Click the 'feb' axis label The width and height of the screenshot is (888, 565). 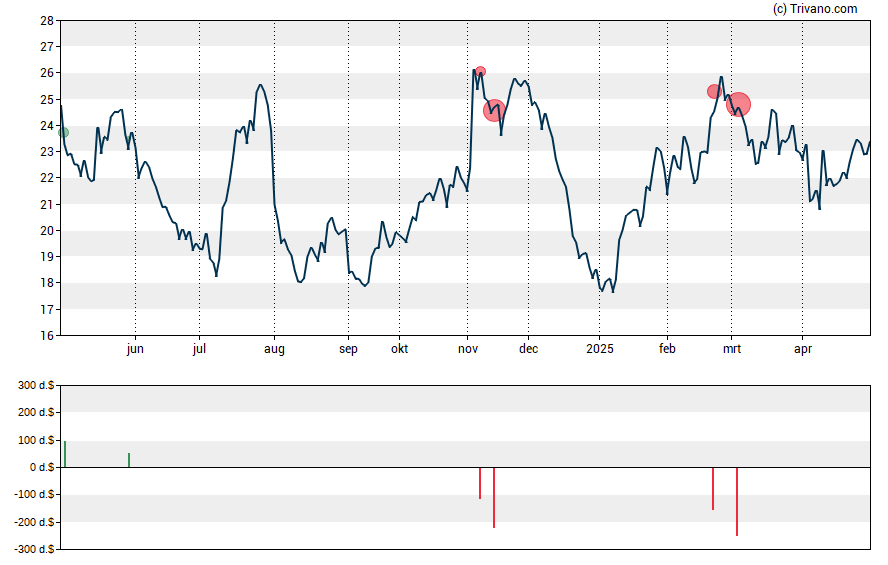667,349
